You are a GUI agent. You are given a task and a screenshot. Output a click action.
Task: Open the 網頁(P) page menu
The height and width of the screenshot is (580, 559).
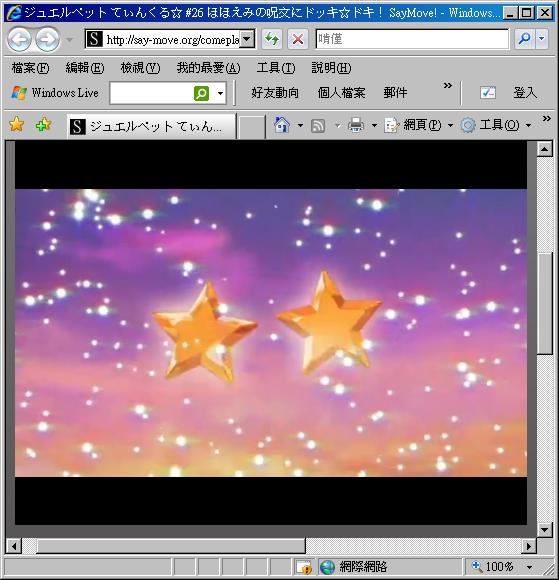418,125
